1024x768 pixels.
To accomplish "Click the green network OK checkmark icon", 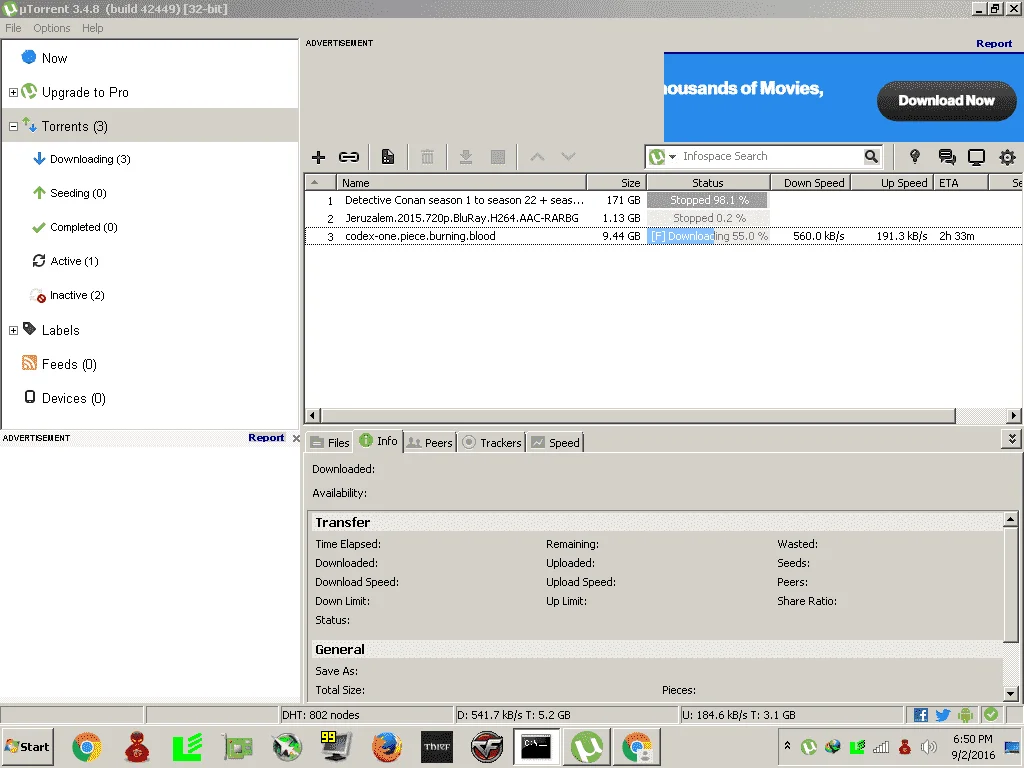I will [991, 714].
